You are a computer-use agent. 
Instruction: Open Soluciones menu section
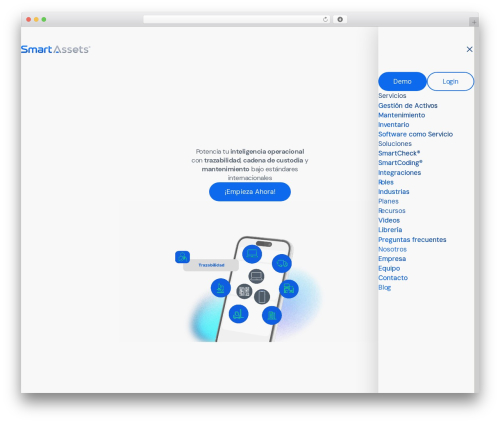395,144
